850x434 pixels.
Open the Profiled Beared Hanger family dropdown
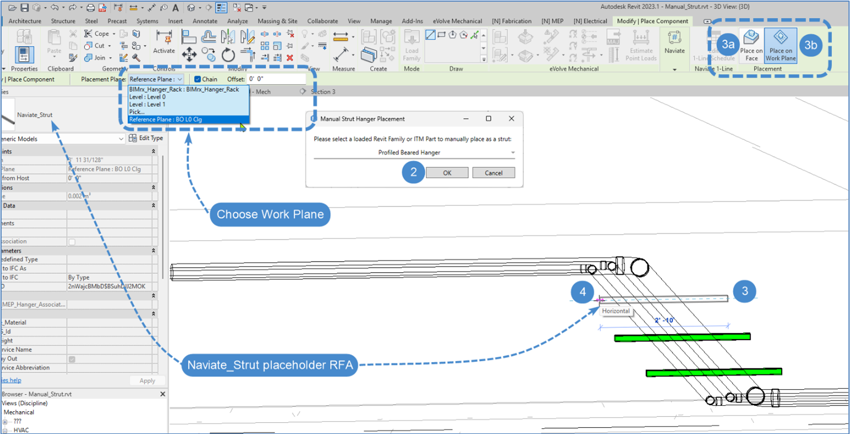[x=414, y=153]
